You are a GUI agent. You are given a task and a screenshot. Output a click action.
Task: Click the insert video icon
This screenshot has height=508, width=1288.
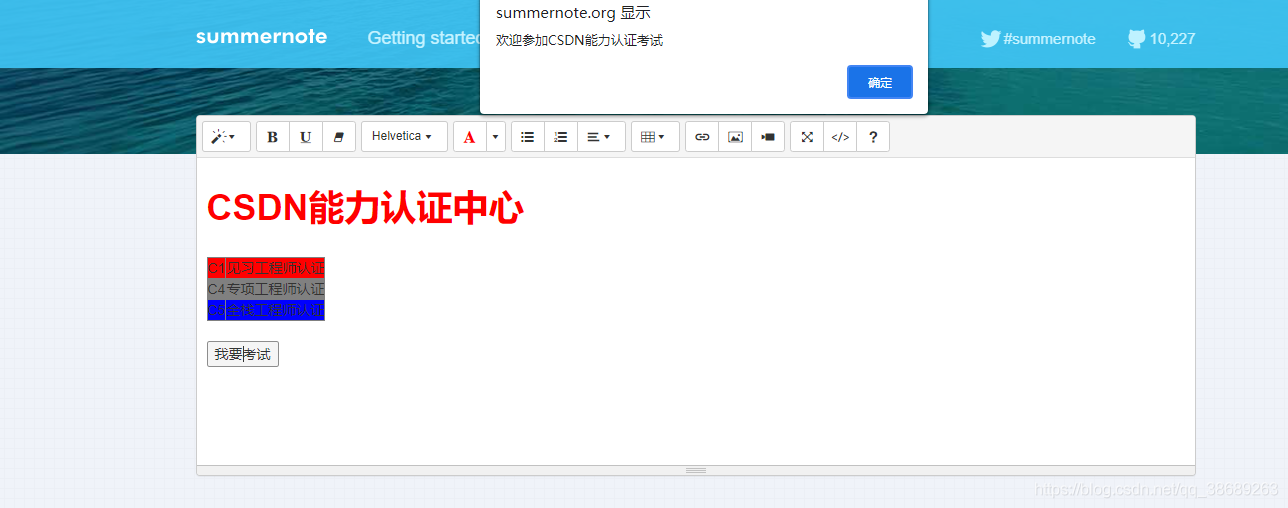(768, 137)
